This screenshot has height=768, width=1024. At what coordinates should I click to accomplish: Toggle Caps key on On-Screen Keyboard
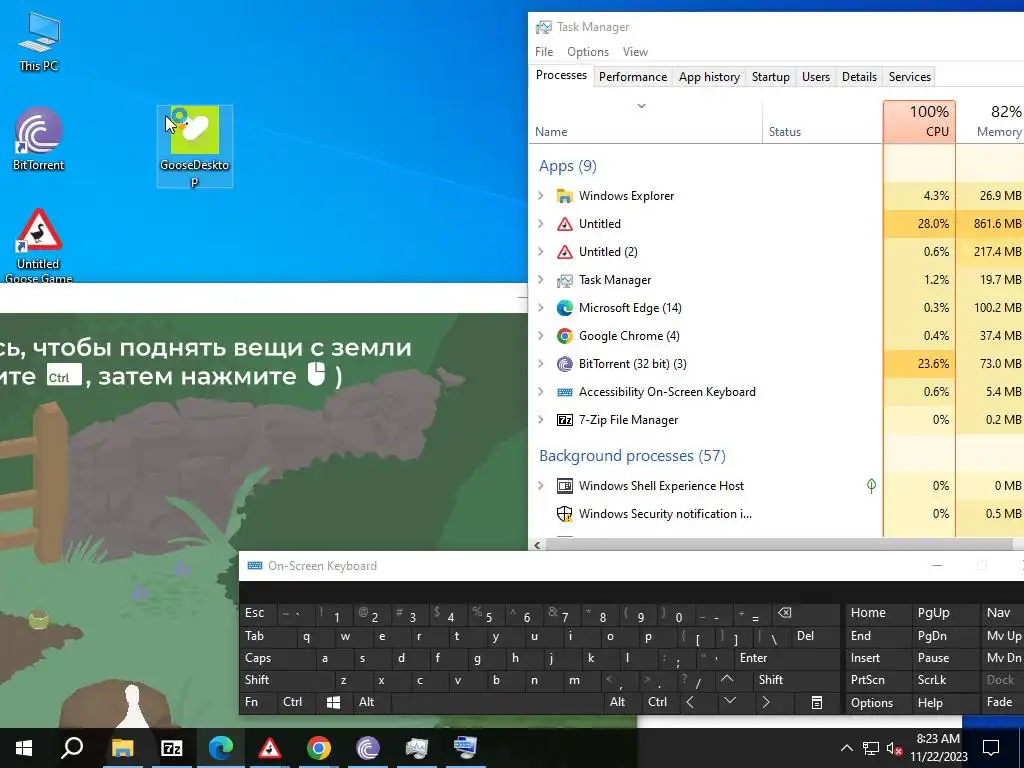(x=278, y=658)
